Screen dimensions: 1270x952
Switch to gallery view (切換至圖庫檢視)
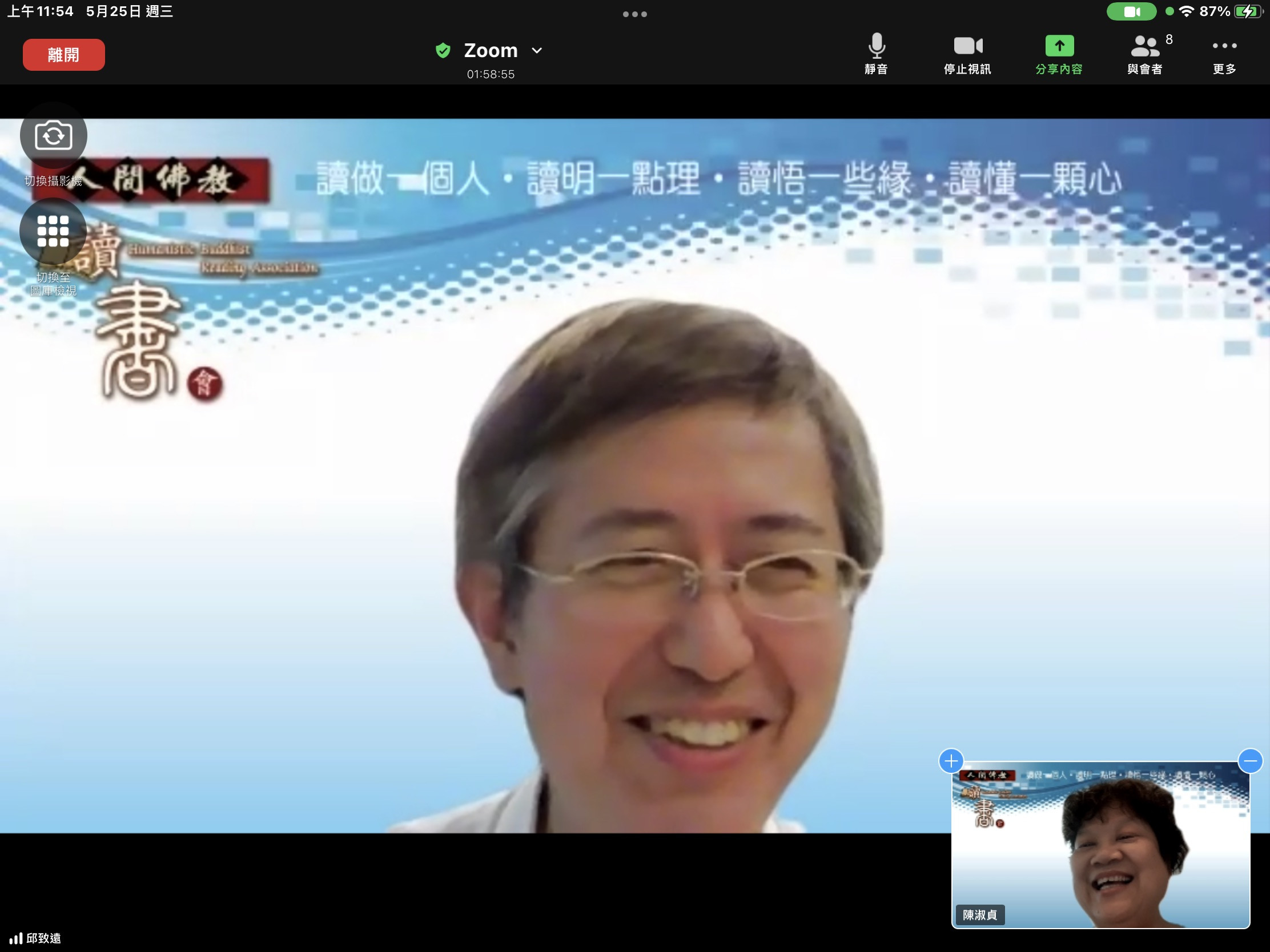(54, 231)
